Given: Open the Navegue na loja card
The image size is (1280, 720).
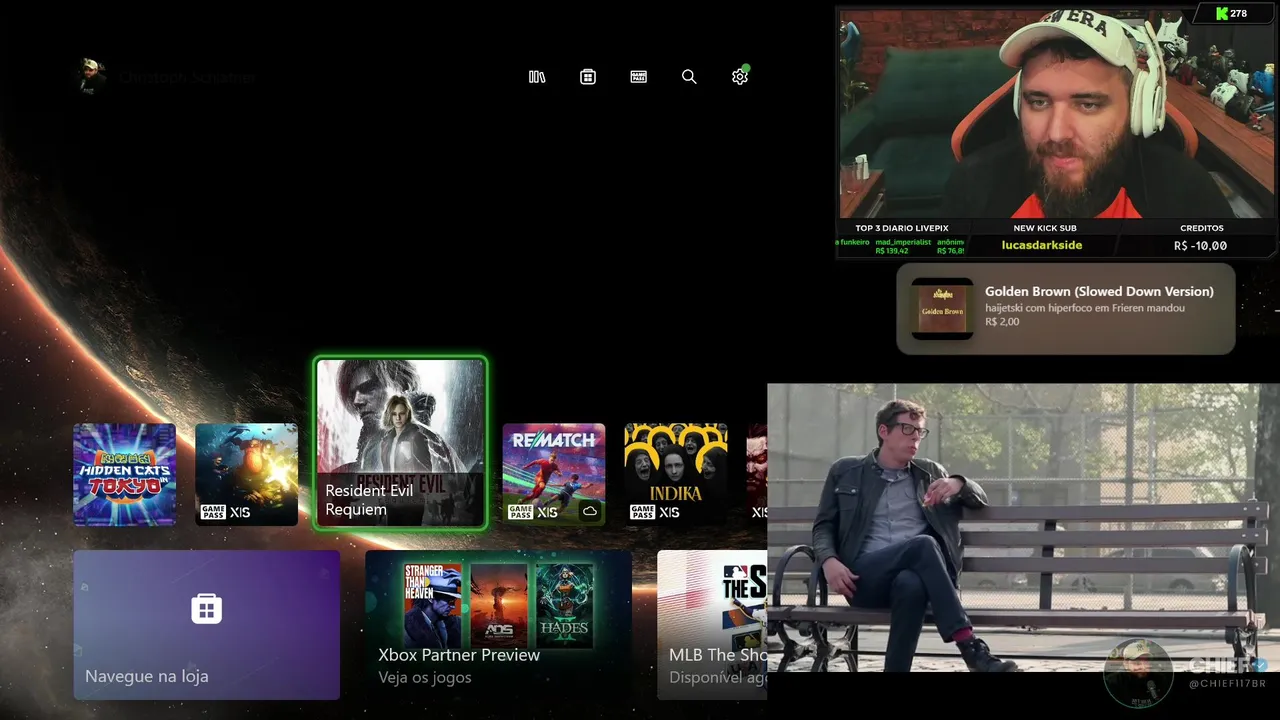Looking at the screenshot, I should (206, 625).
